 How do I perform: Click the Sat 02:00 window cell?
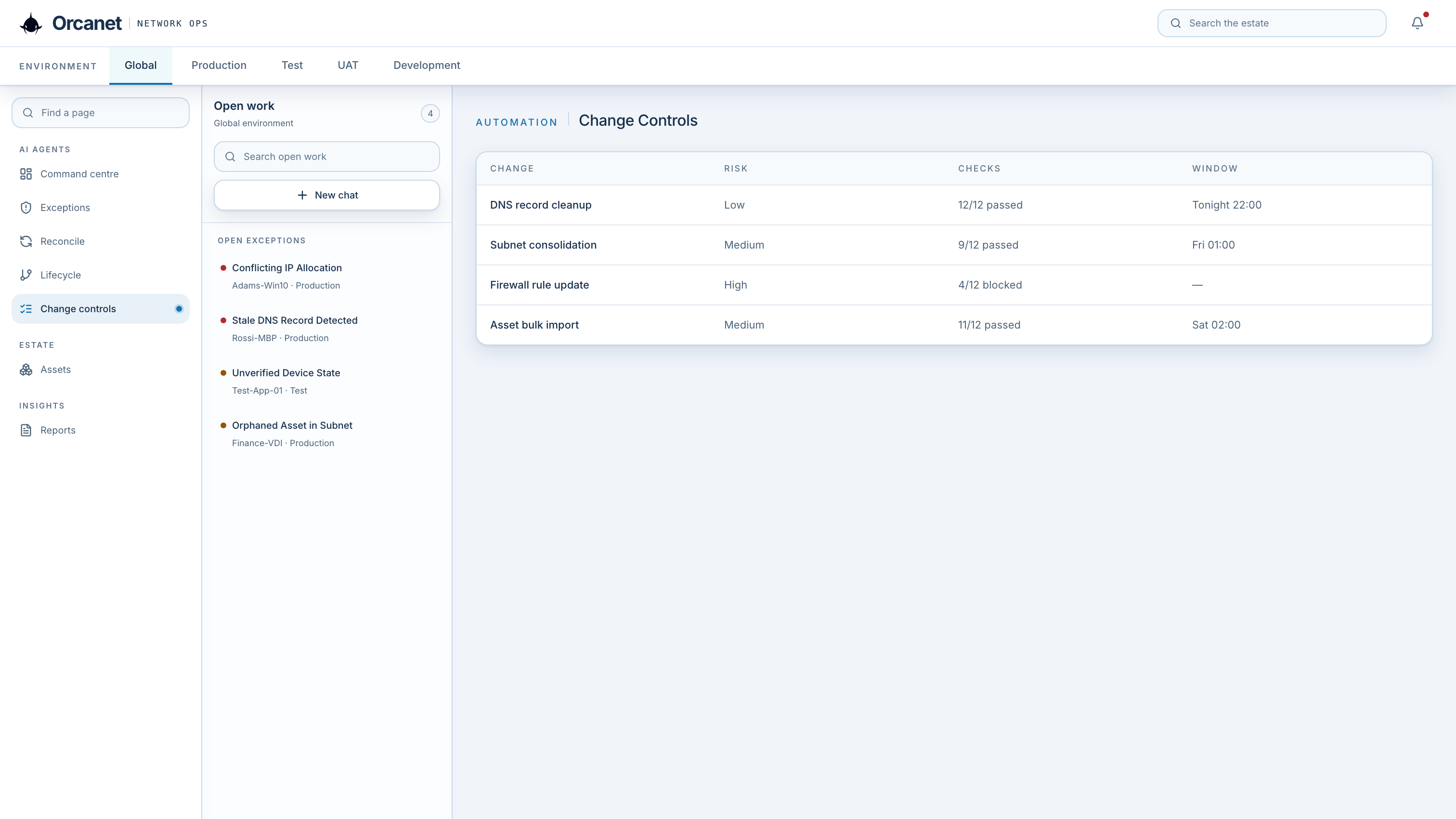(1216, 325)
